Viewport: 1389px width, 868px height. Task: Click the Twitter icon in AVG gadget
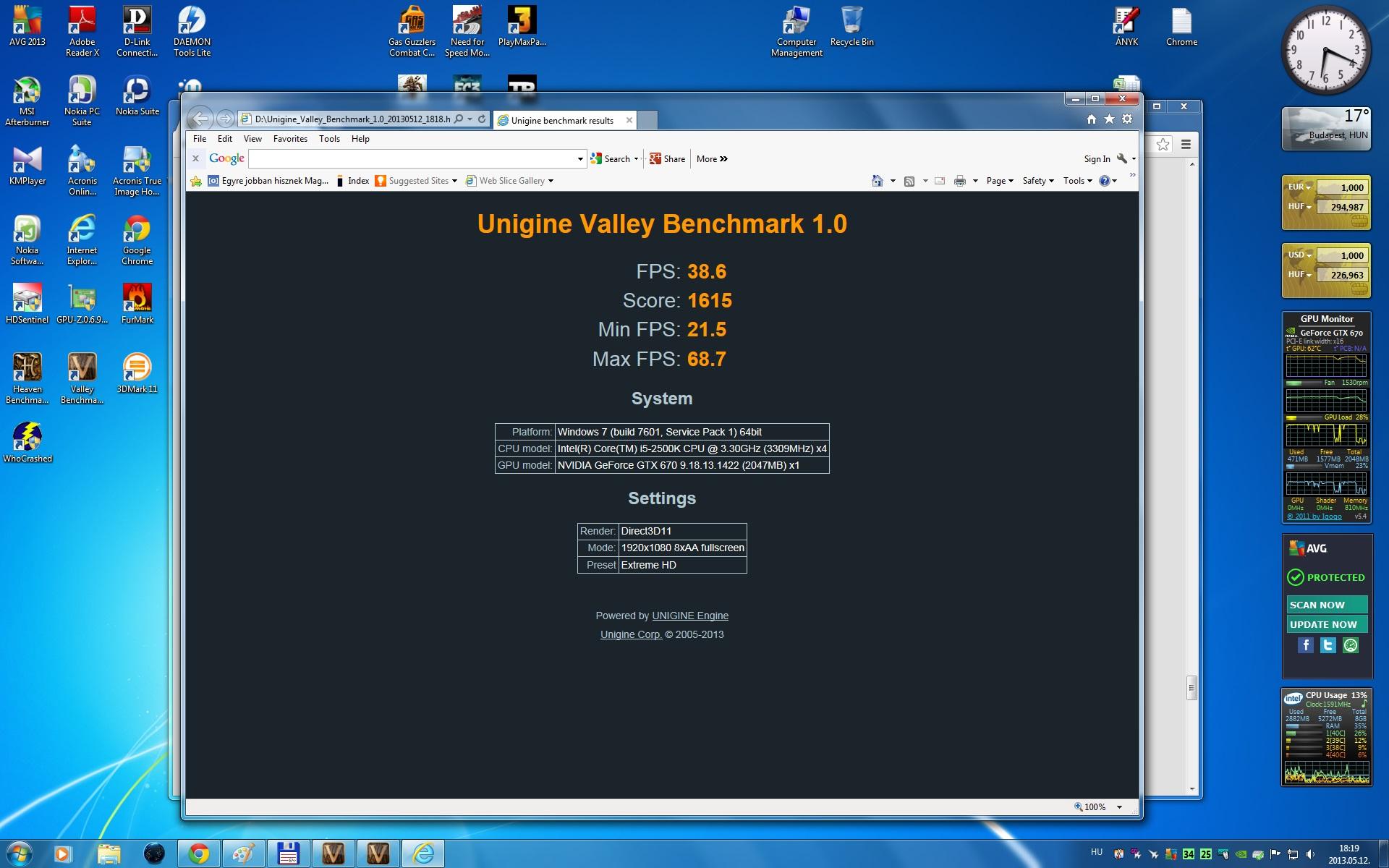point(1328,645)
